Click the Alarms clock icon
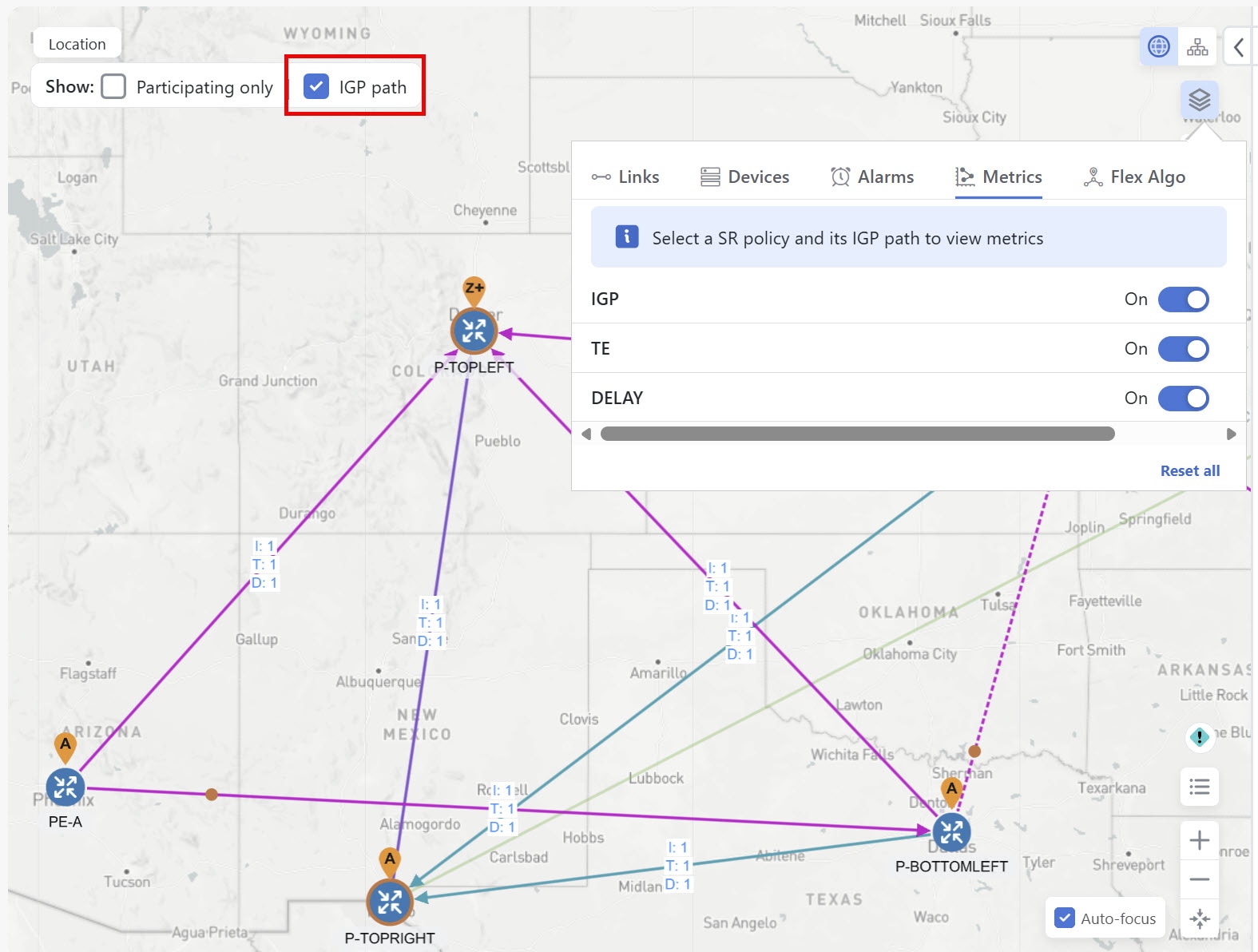1258x952 pixels. (840, 177)
